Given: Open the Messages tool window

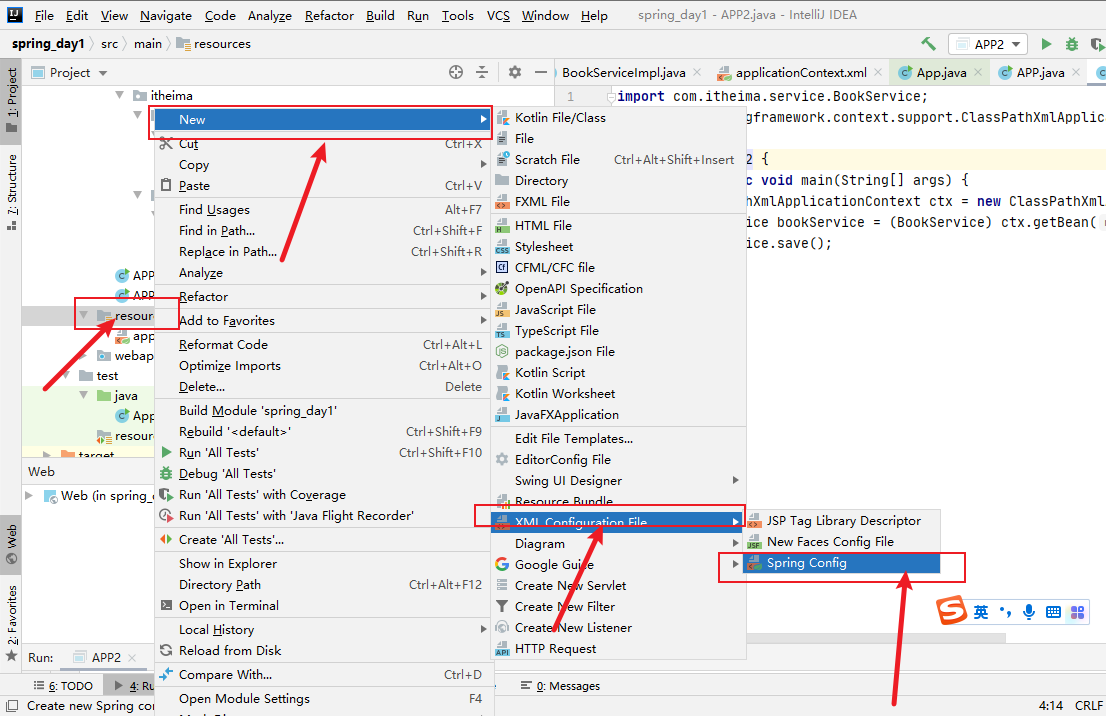Looking at the screenshot, I should click(x=560, y=686).
